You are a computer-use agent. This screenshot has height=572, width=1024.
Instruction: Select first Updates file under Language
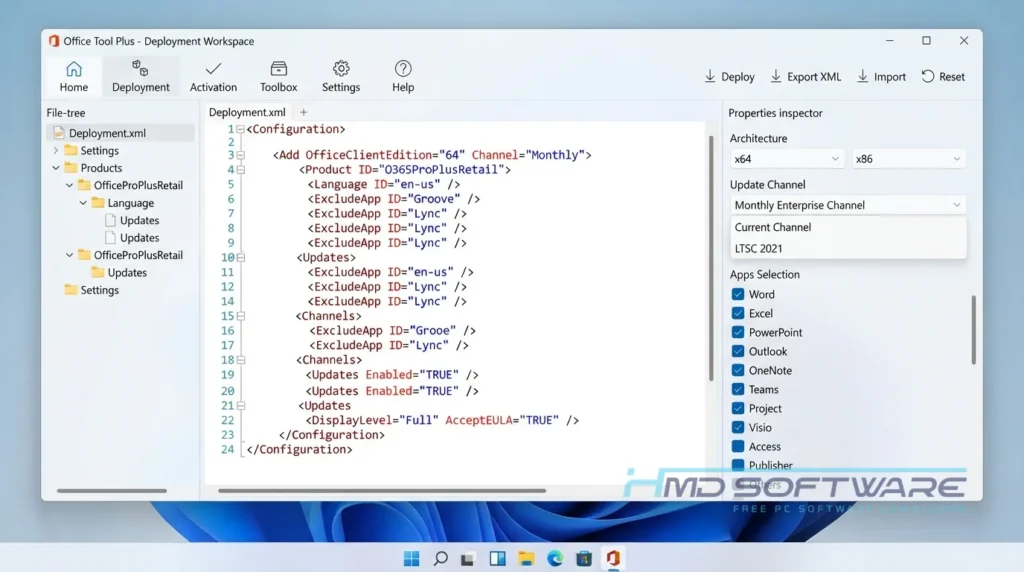click(x=132, y=220)
